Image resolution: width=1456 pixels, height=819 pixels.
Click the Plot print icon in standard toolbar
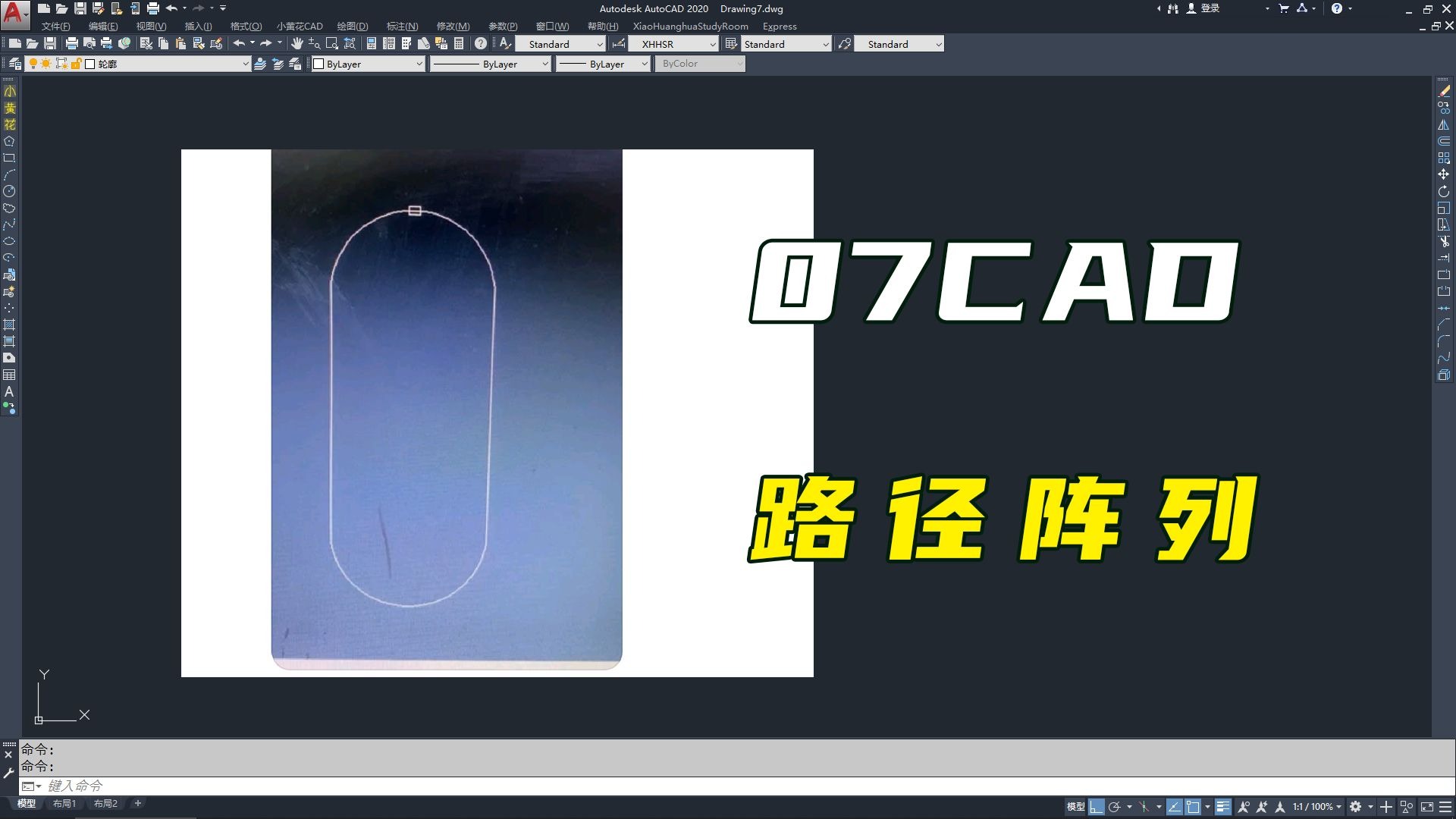(72, 44)
